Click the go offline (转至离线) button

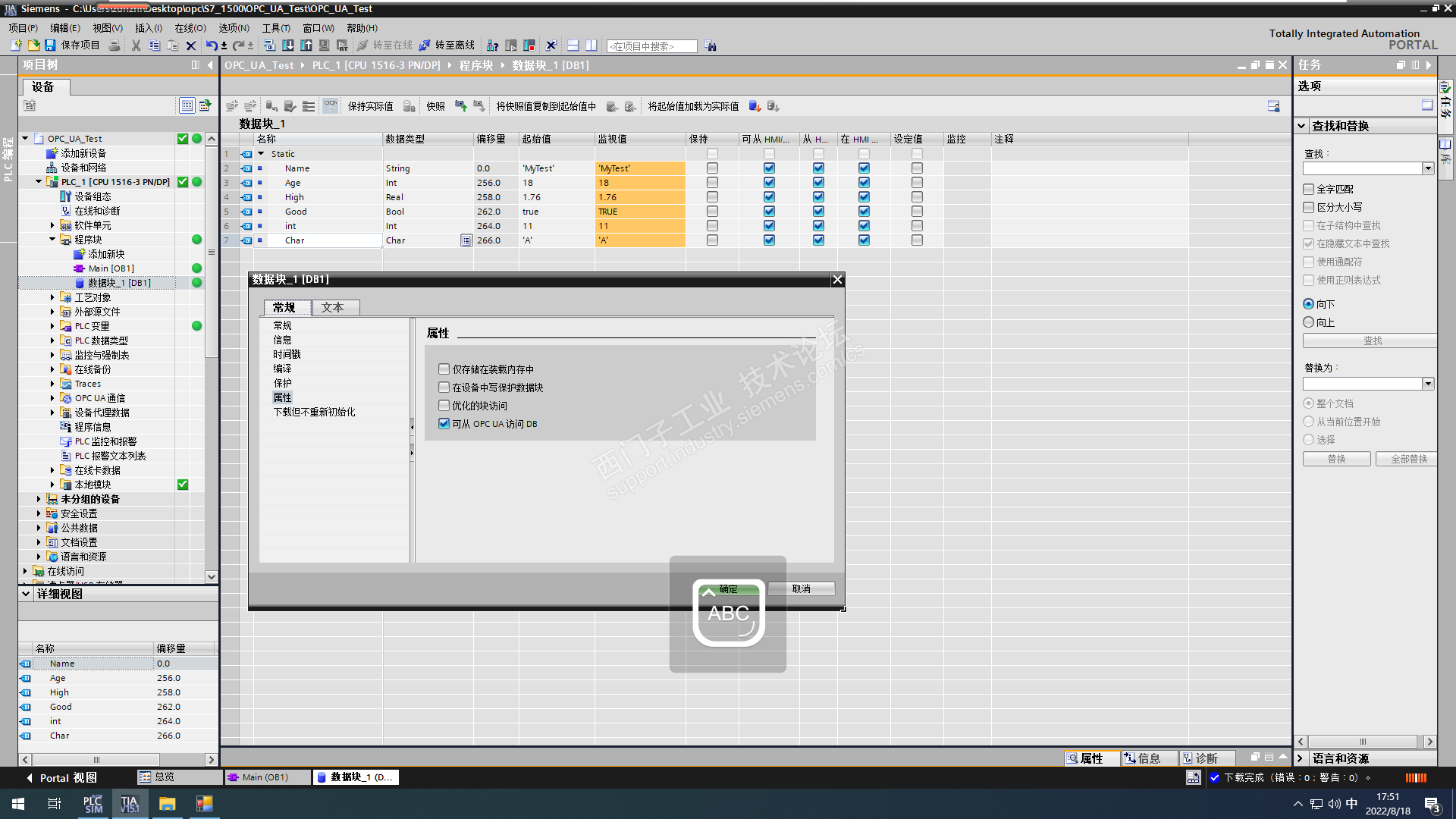[447, 45]
